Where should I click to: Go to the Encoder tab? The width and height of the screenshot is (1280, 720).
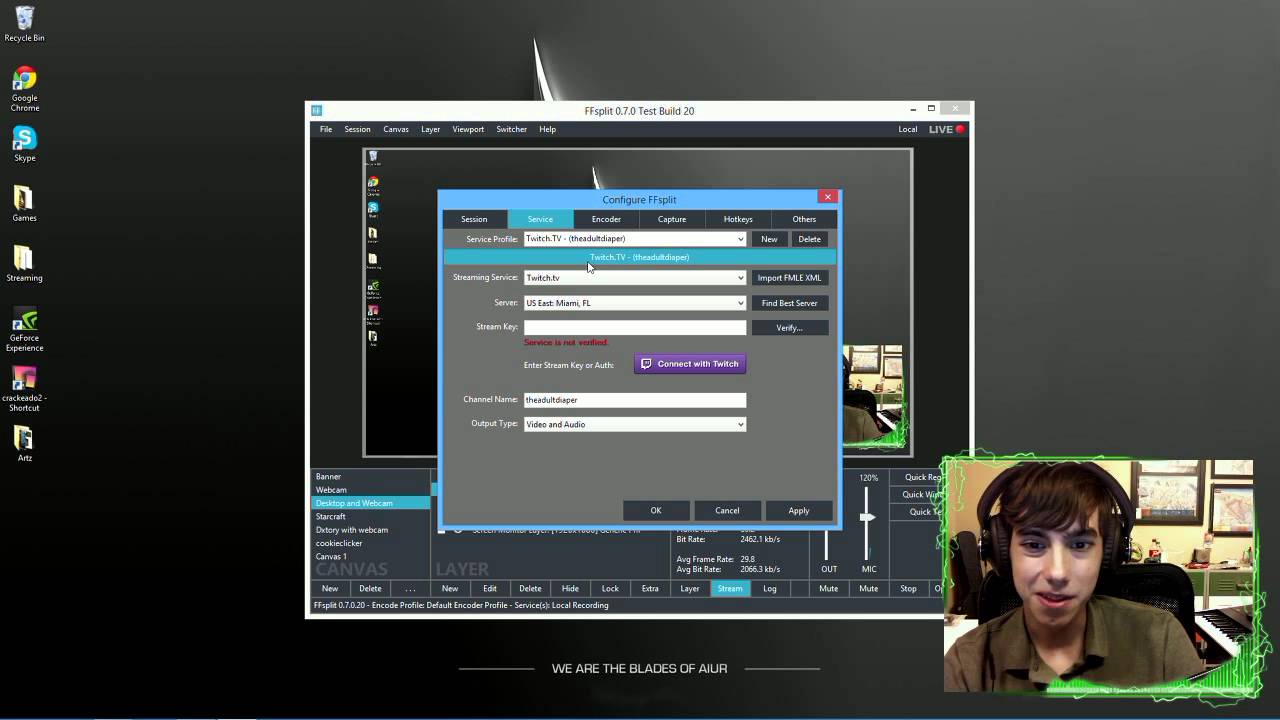pos(606,219)
